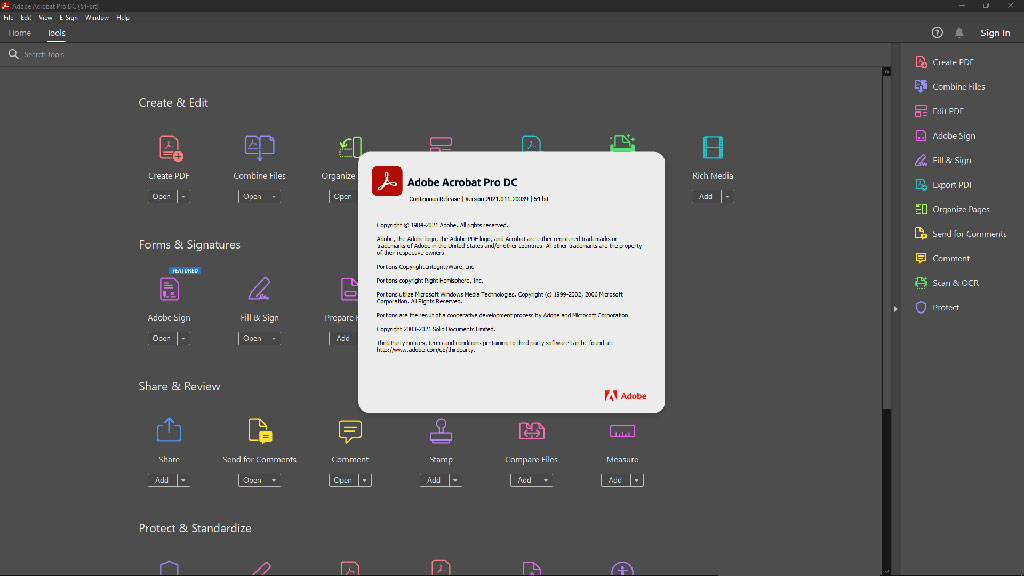Open the Edit menu

(x=26, y=18)
